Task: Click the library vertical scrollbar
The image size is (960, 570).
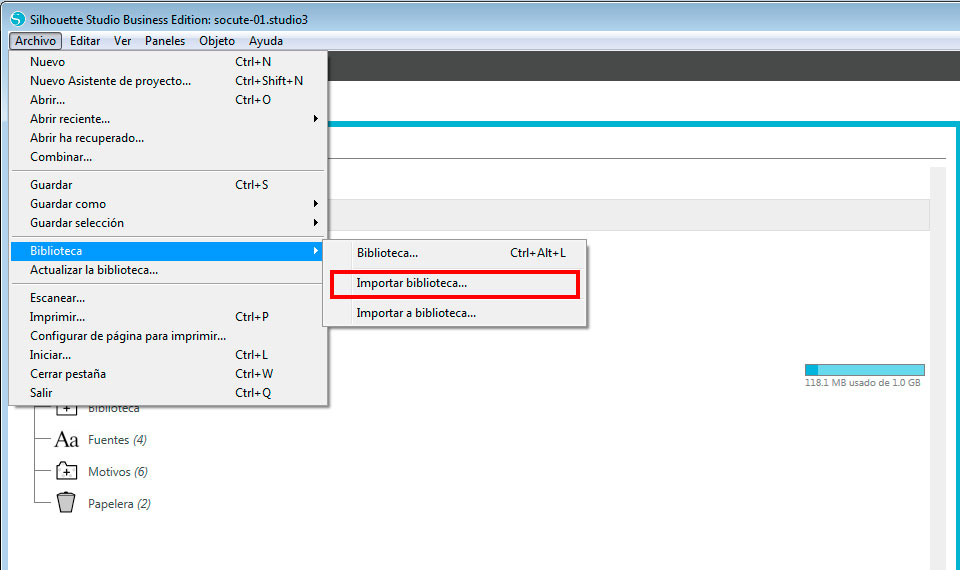Action: tap(937, 367)
